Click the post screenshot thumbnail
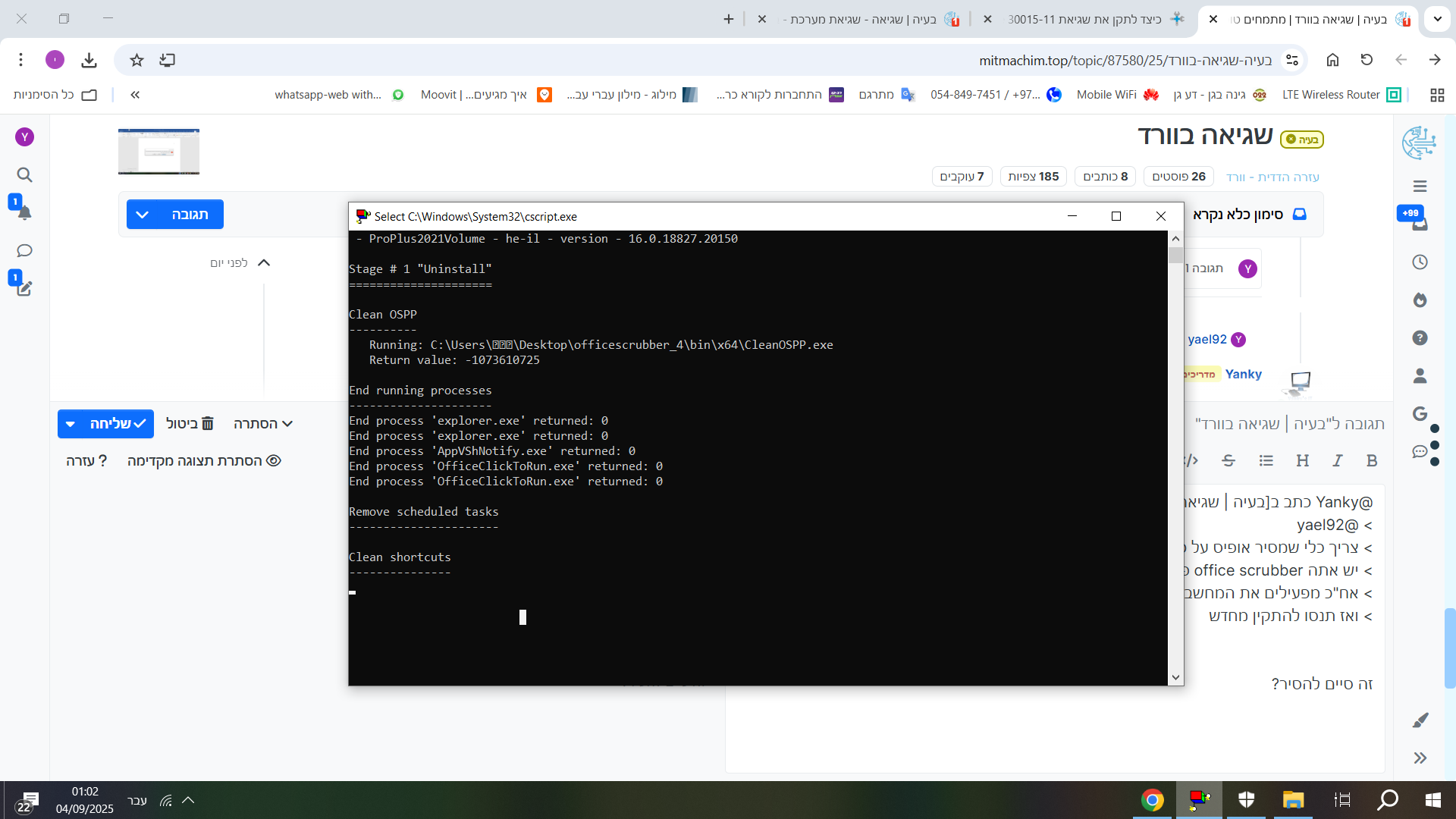The width and height of the screenshot is (1456, 819). pos(158,152)
